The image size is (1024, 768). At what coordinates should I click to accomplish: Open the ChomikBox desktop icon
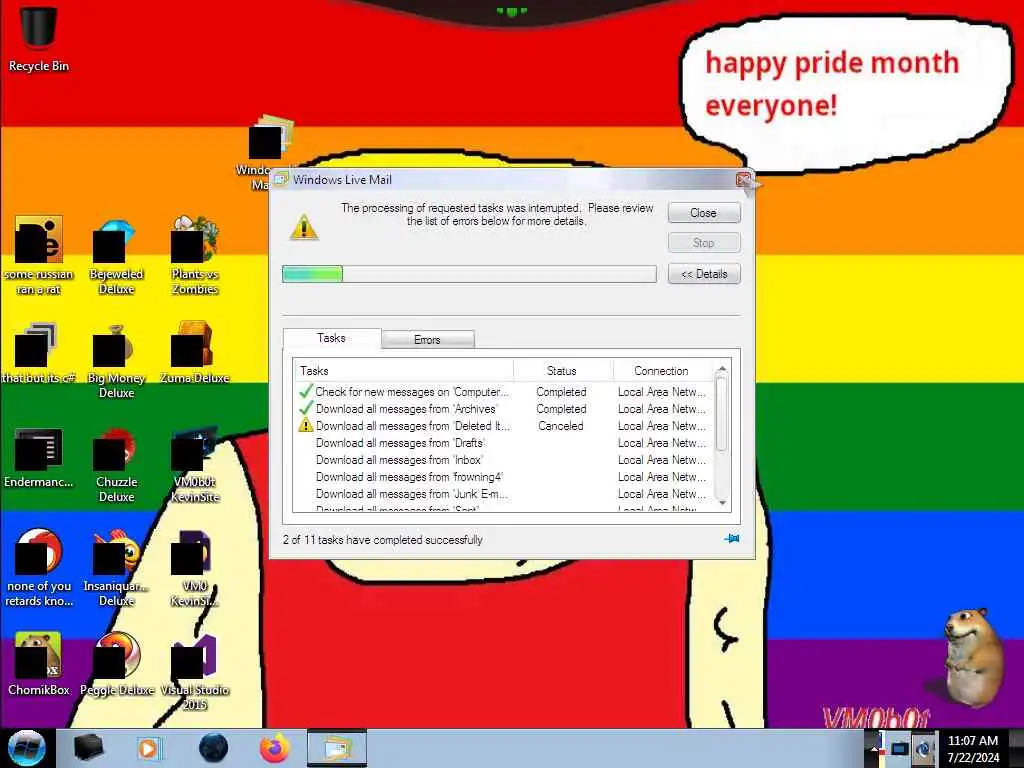click(x=39, y=664)
